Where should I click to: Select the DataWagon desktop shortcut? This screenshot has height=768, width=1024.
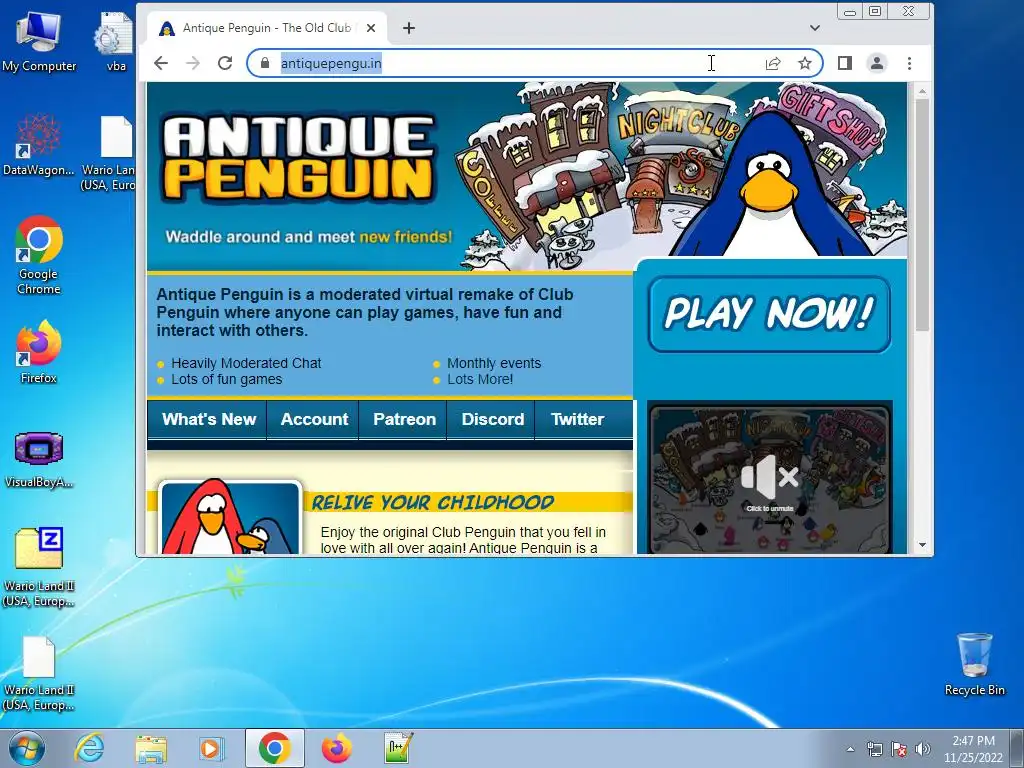coord(39,145)
